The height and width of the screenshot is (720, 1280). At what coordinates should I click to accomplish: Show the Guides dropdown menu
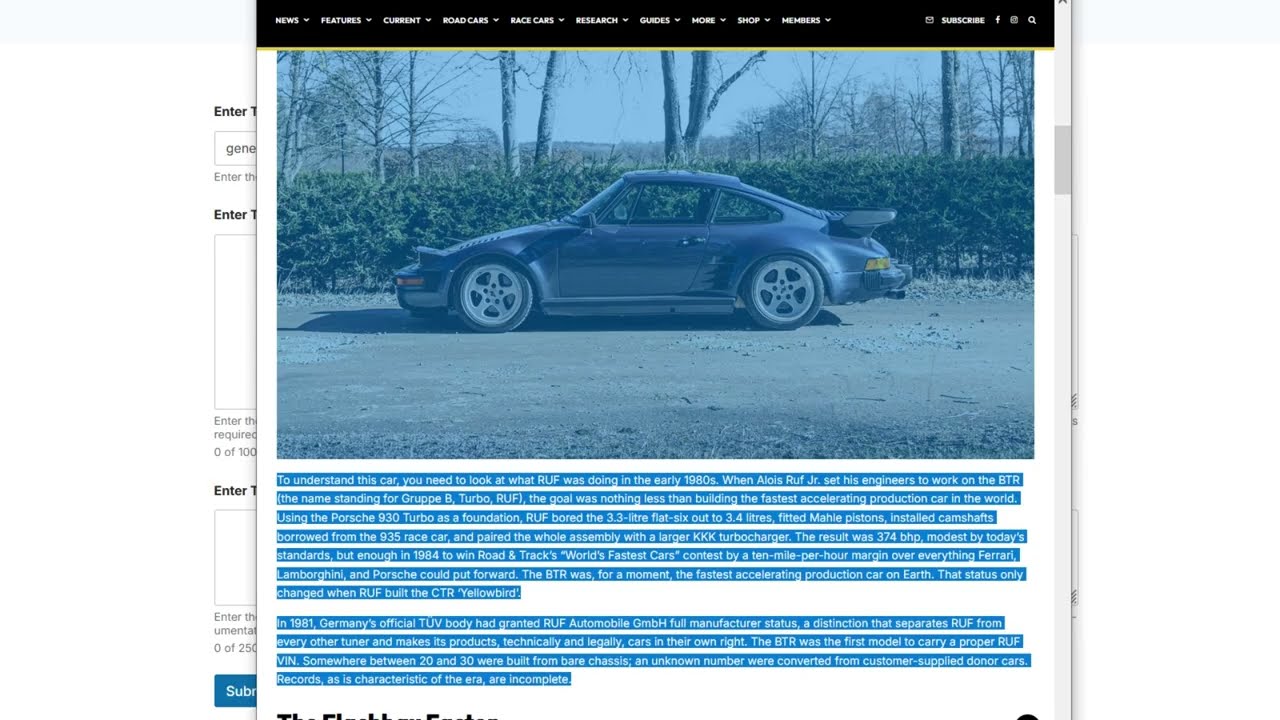pos(660,20)
